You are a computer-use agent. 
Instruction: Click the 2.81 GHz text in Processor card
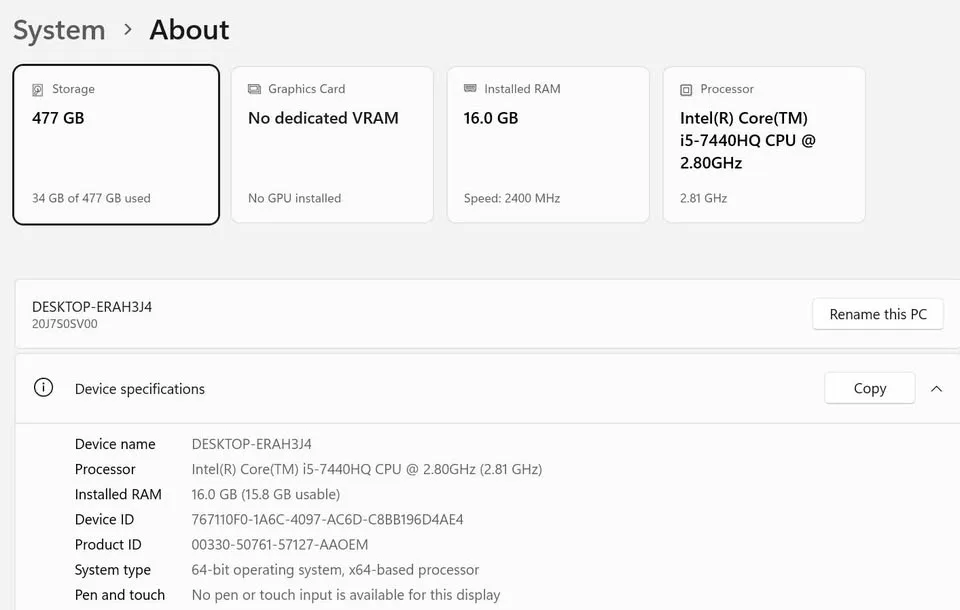[x=703, y=198]
